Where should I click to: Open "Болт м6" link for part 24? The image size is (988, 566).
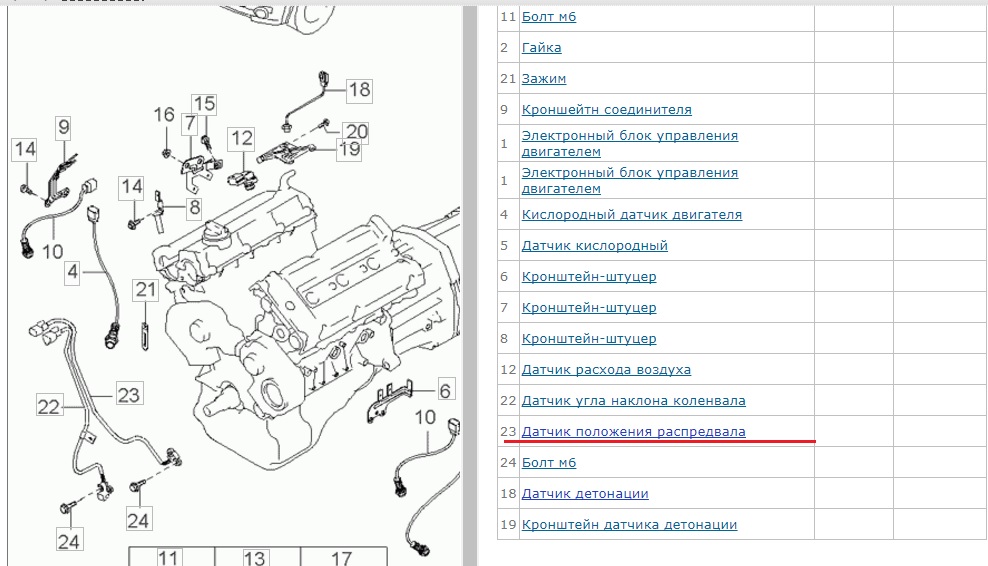point(548,463)
